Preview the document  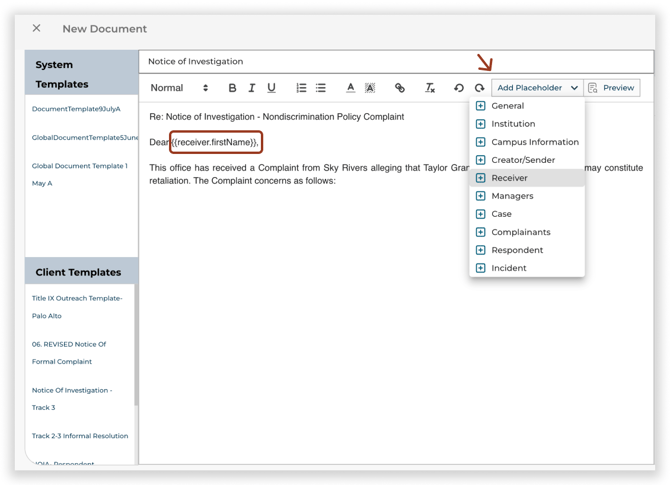tap(612, 88)
